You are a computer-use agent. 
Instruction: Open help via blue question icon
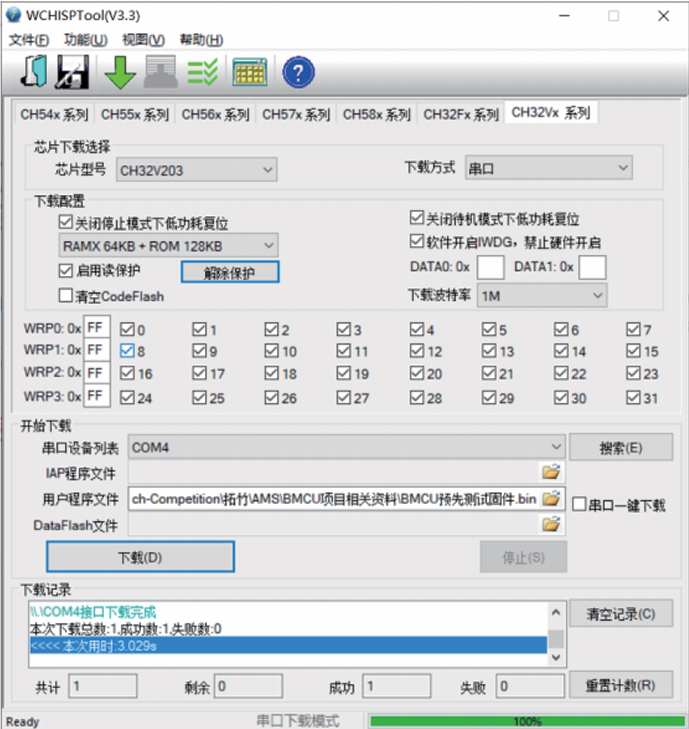point(298,72)
